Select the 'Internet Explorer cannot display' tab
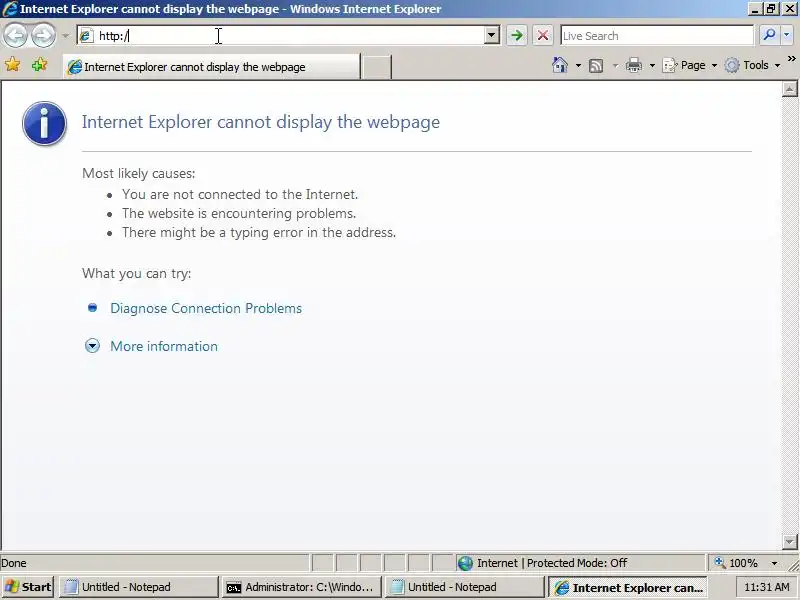This screenshot has height=600, width=800. point(211,67)
